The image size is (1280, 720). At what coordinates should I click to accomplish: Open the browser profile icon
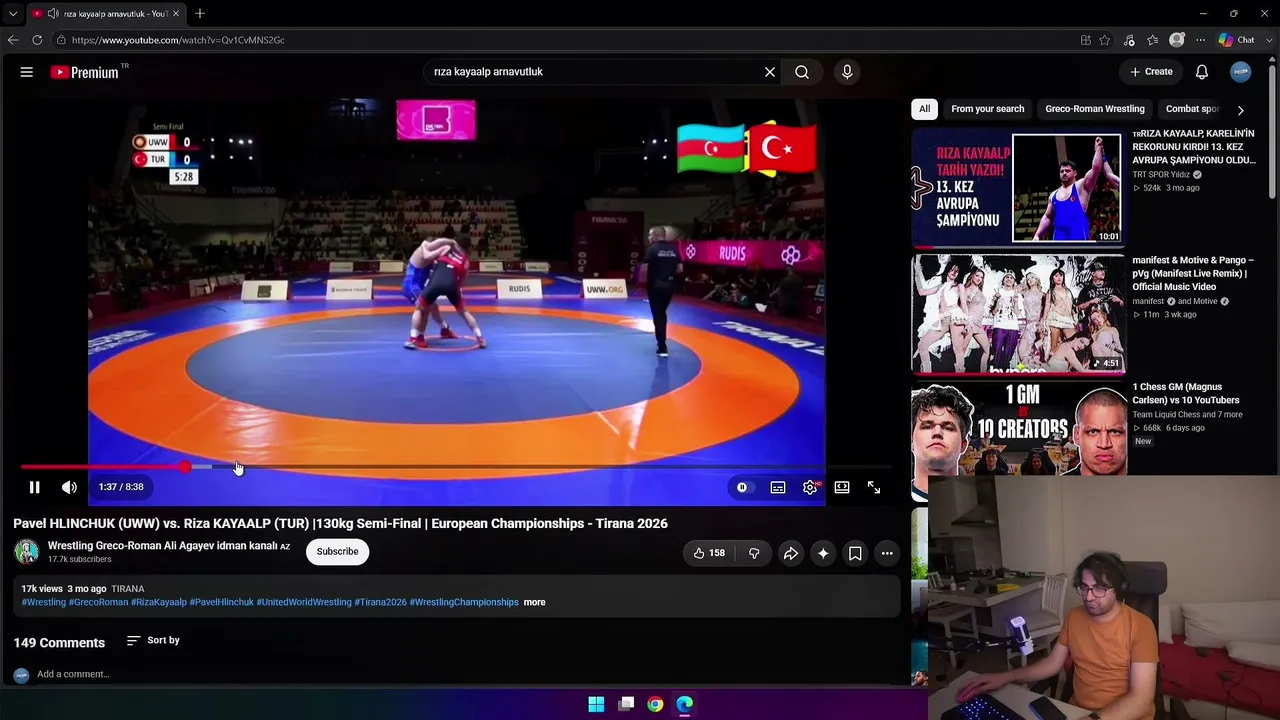click(1177, 40)
